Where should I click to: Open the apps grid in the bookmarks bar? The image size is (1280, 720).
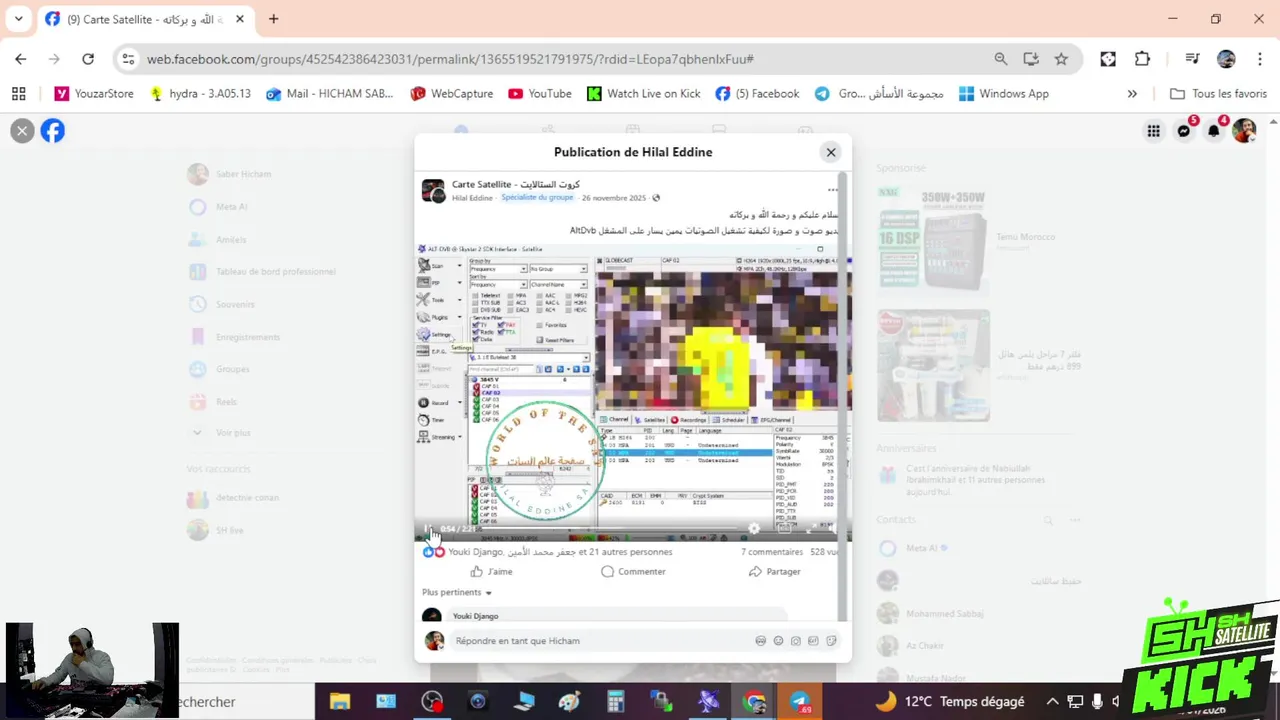pos(18,93)
